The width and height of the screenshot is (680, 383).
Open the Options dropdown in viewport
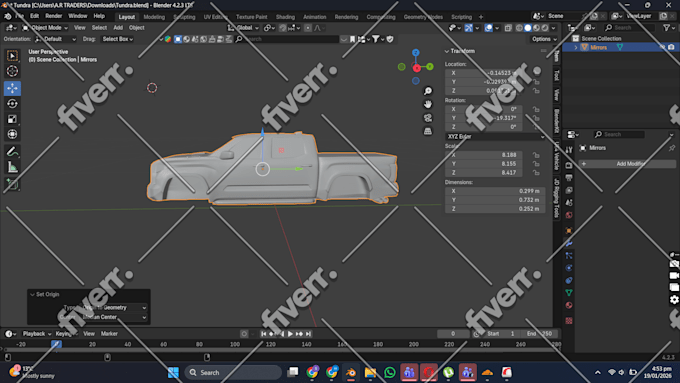(544, 39)
